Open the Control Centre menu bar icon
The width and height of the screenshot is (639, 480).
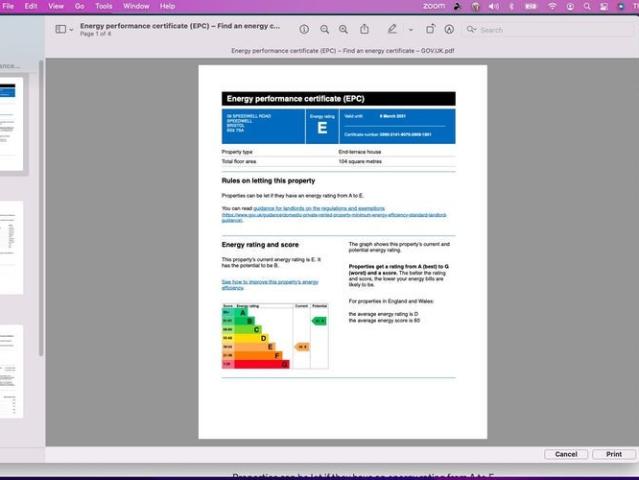point(604,6)
